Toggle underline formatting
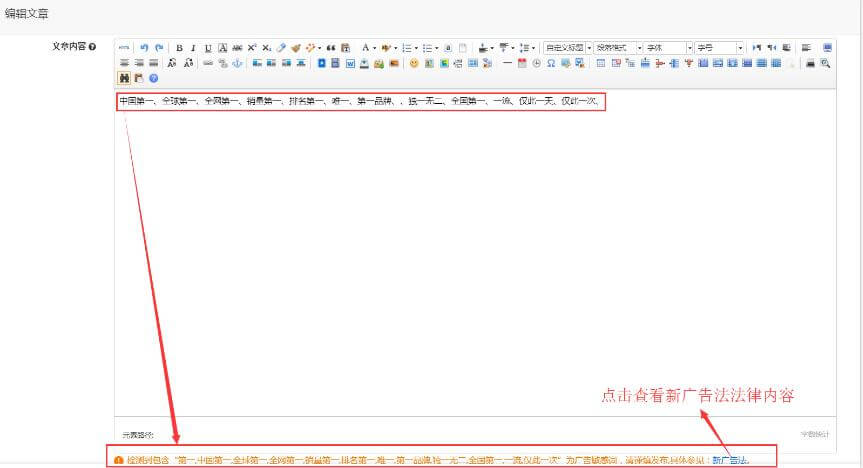This screenshot has height=468, width=863. (x=208, y=47)
